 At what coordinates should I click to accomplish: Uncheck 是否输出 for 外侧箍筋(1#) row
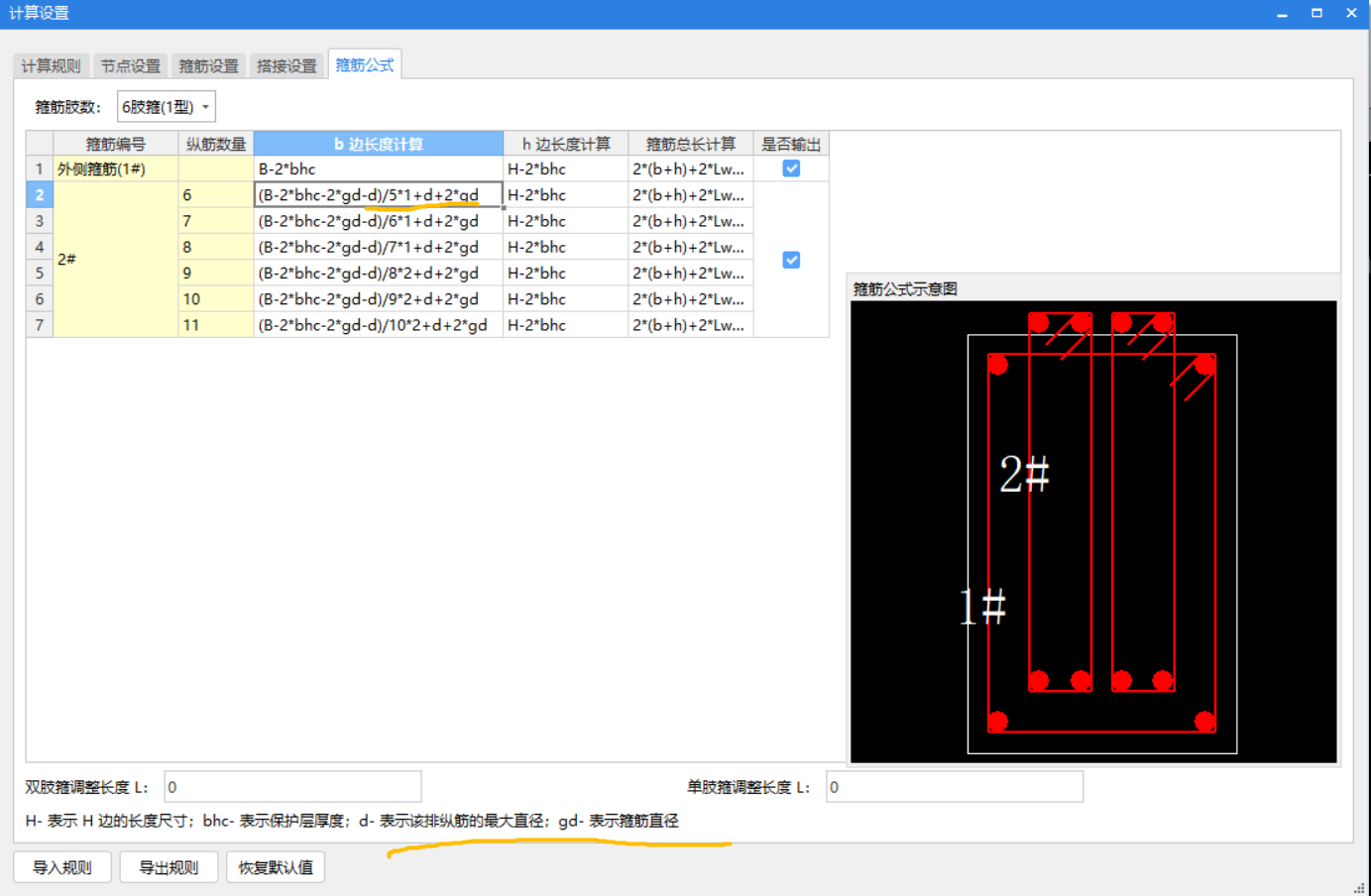(791, 168)
